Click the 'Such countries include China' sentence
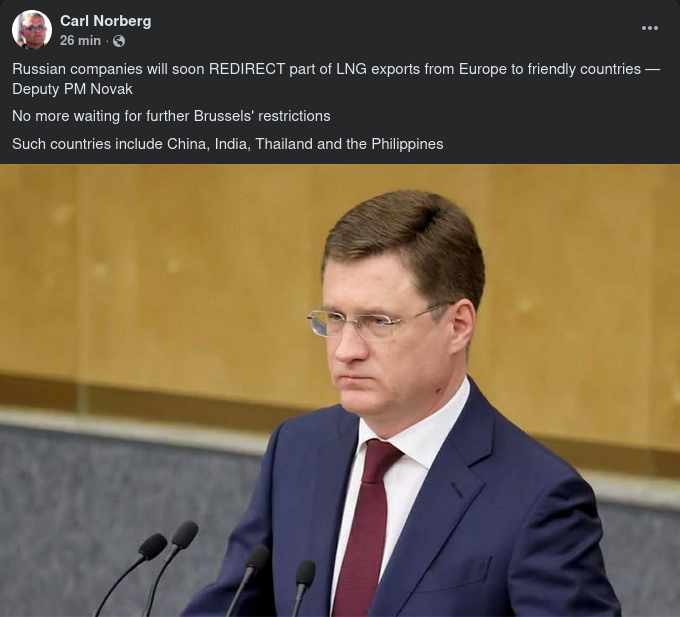Image resolution: width=680 pixels, height=617 pixels. 228,144
